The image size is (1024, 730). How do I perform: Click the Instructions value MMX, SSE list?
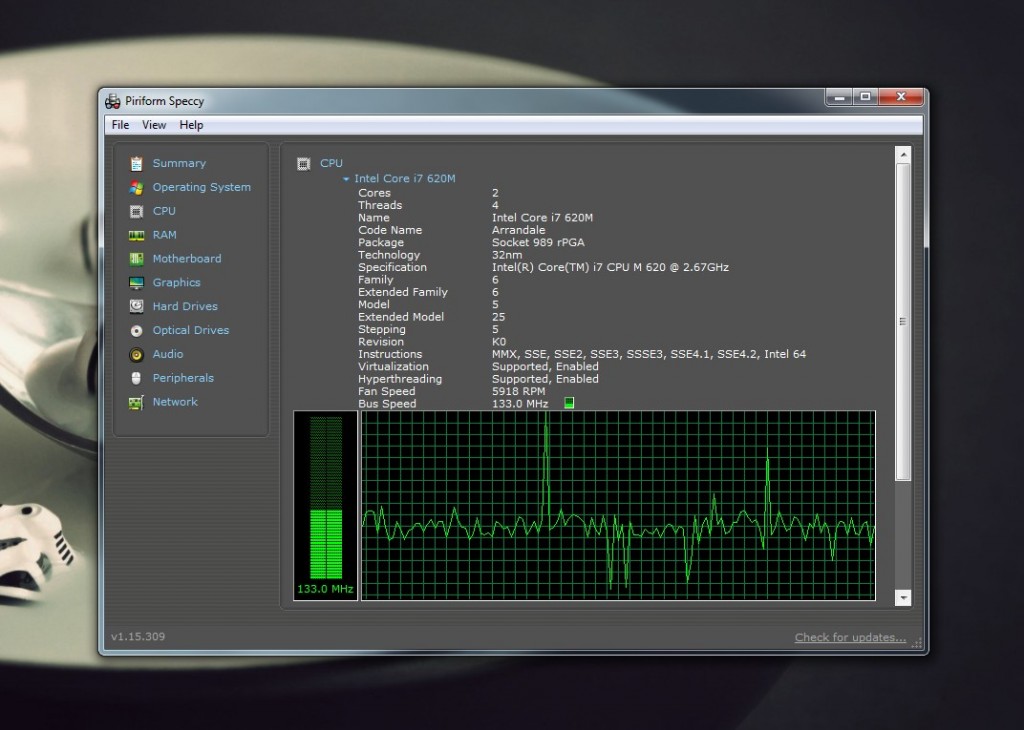click(648, 354)
